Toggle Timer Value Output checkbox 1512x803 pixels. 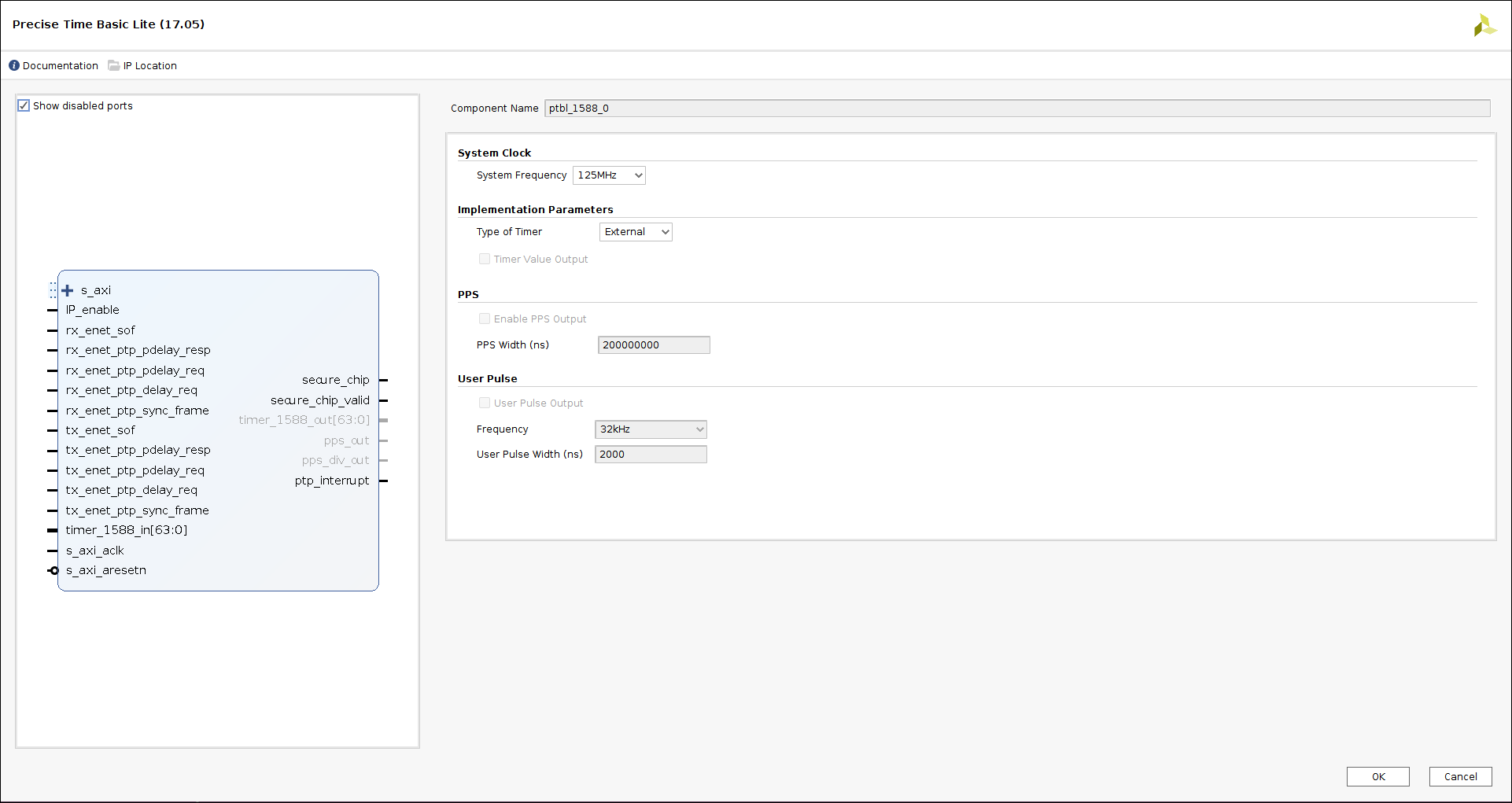485,259
